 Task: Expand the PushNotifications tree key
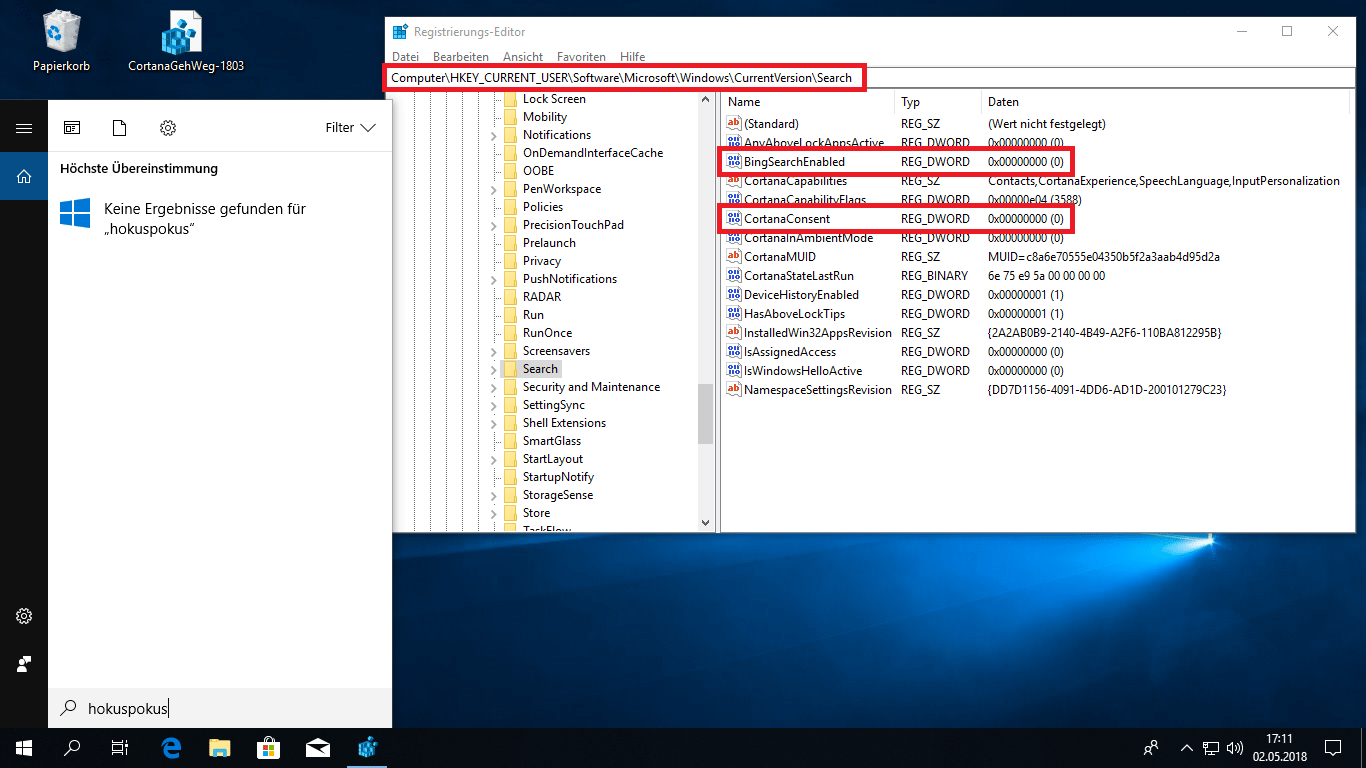pyautogui.click(x=494, y=279)
